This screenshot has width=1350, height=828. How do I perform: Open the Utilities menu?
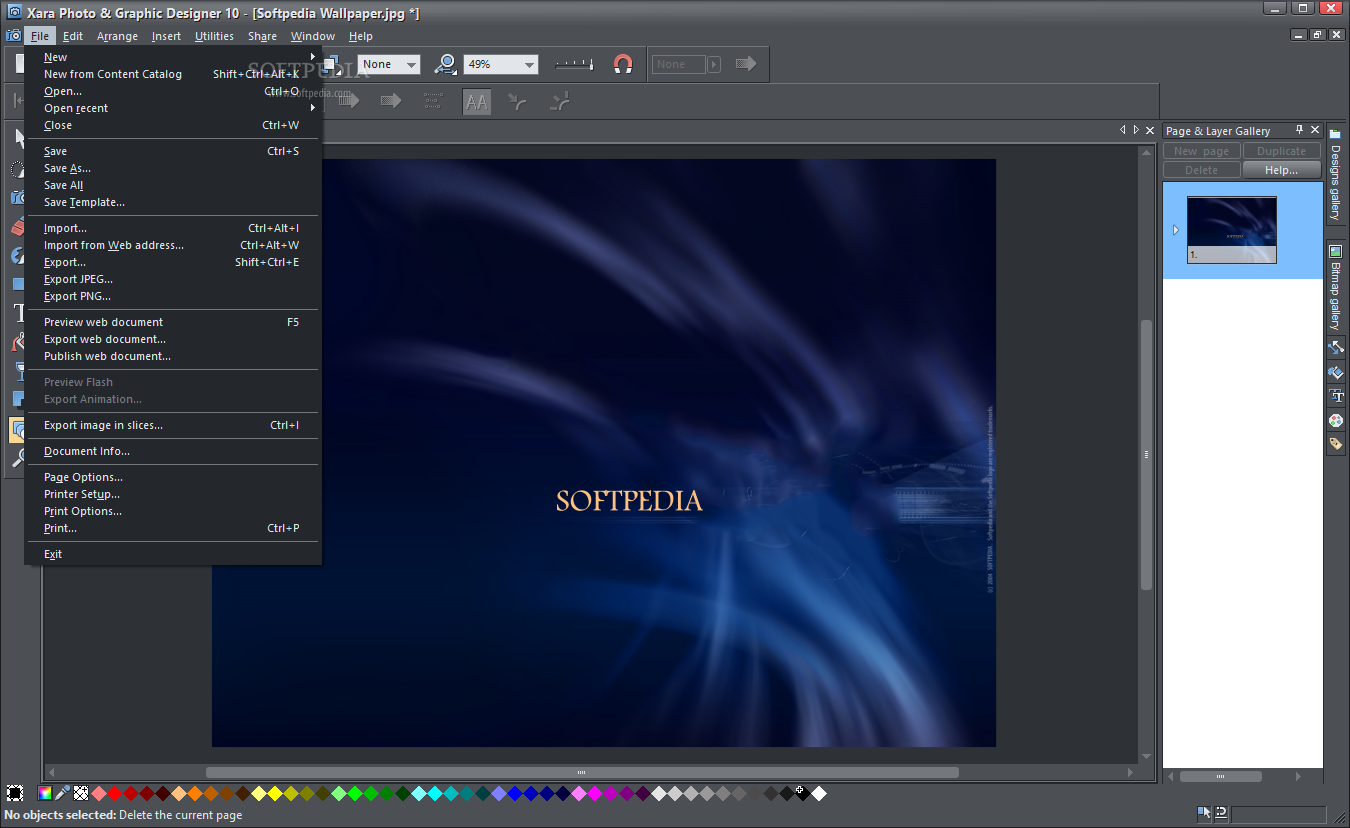(214, 36)
